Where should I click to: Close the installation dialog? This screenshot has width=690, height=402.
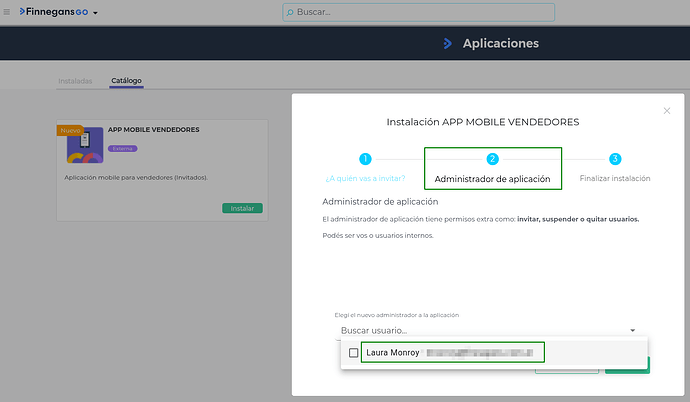pyautogui.click(x=667, y=111)
